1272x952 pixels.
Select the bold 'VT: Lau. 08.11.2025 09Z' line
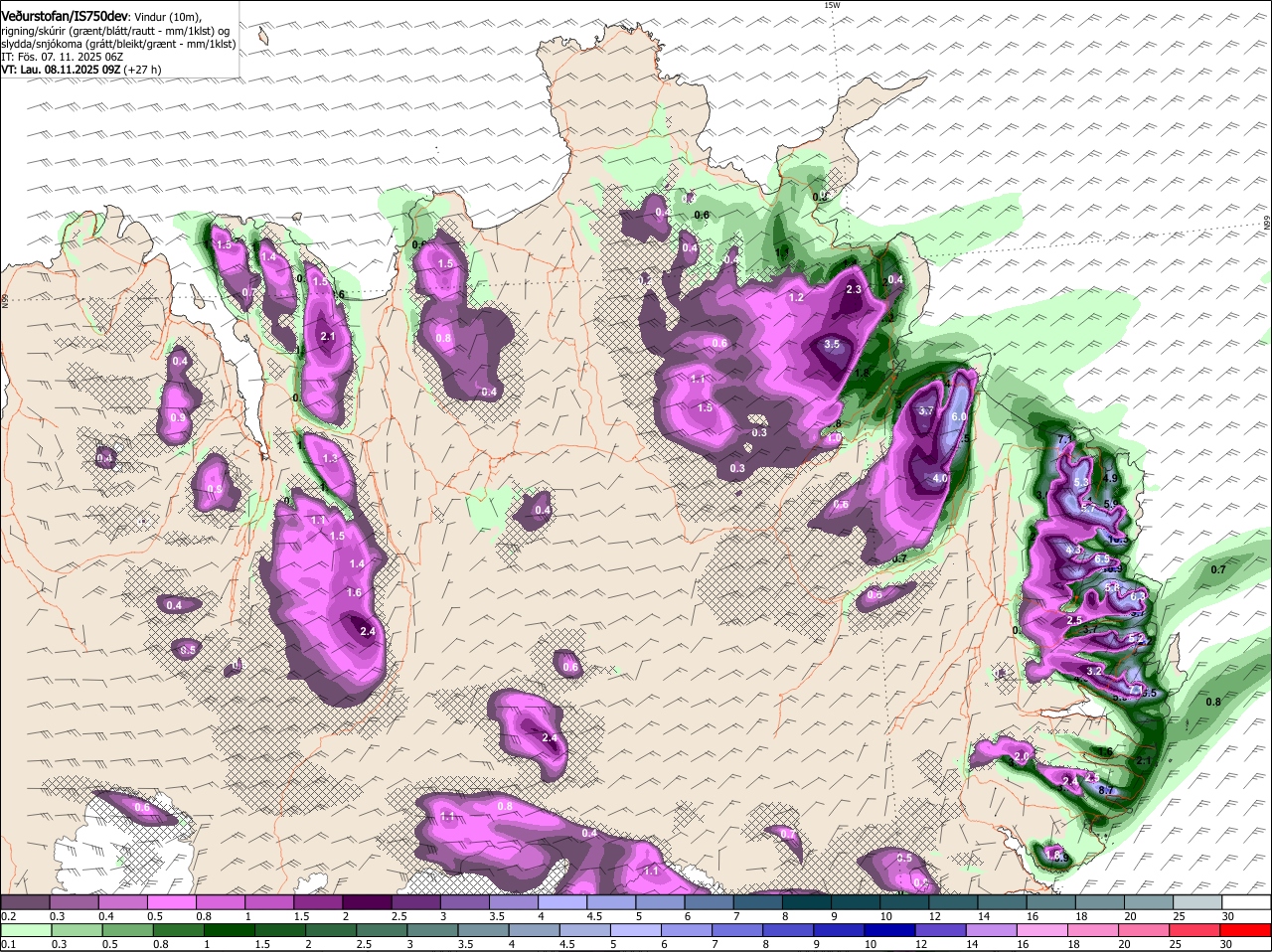(62, 70)
